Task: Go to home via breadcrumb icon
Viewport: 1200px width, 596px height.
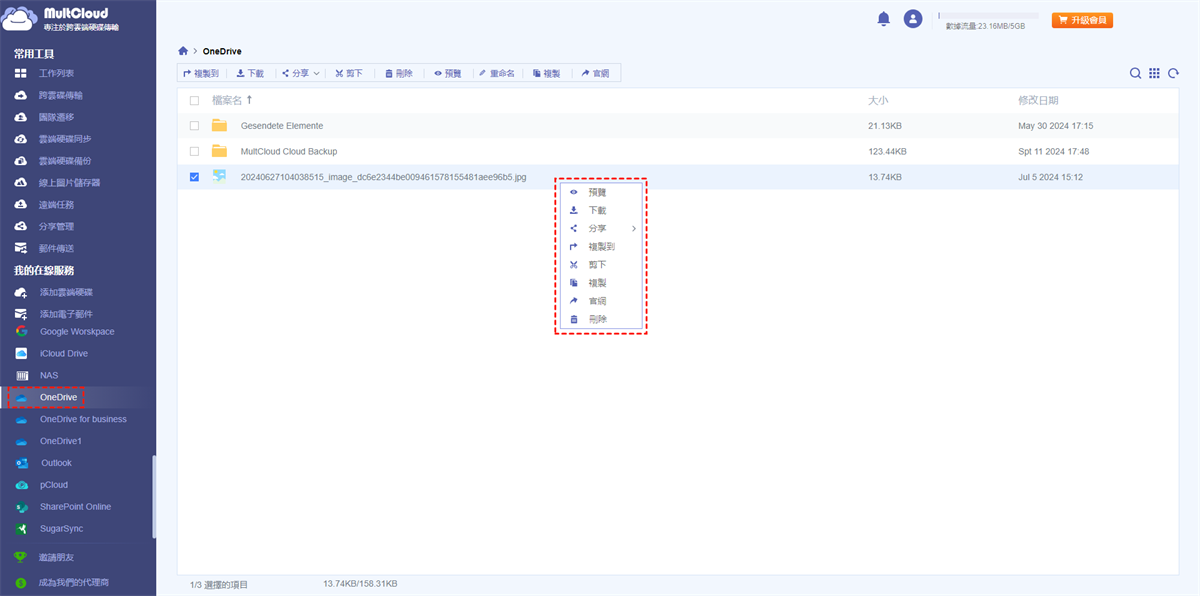Action: coord(183,50)
